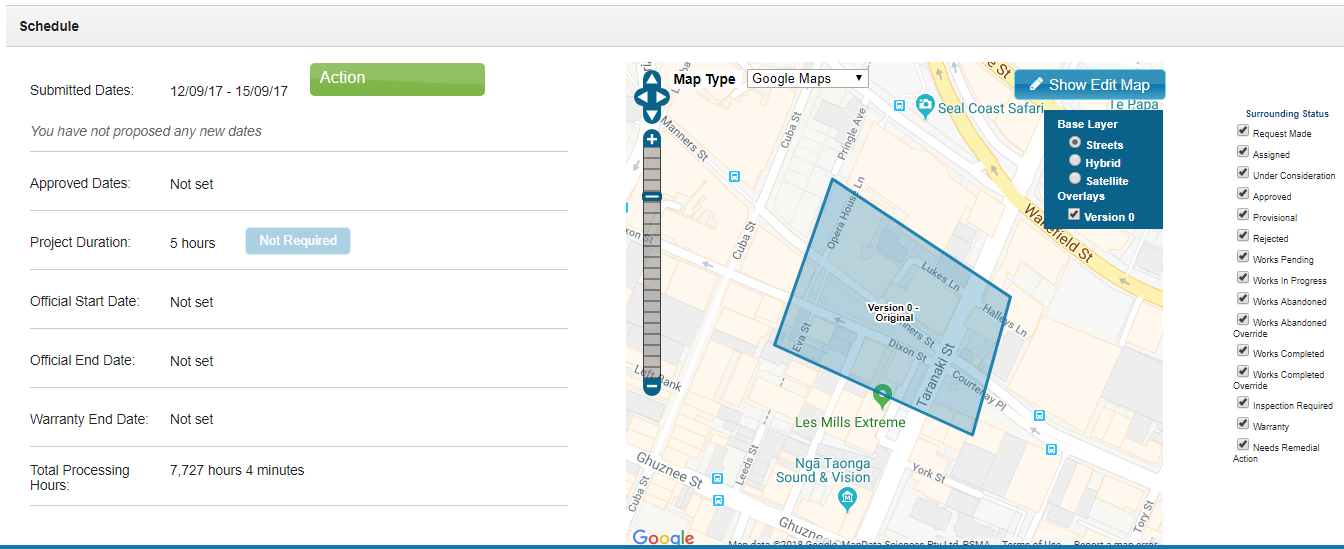Zoom in with the map plus button
This screenshot has width=1344, height=549.
[x=652, y=139]
